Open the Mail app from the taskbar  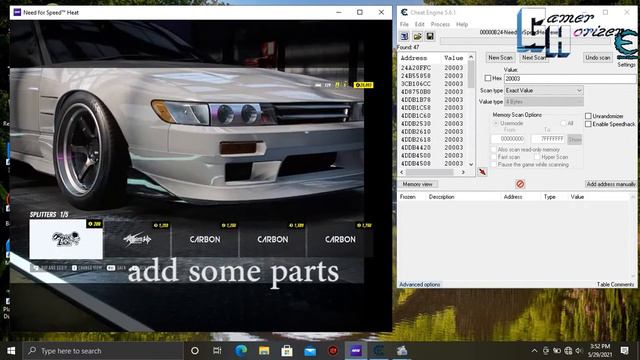310,351
